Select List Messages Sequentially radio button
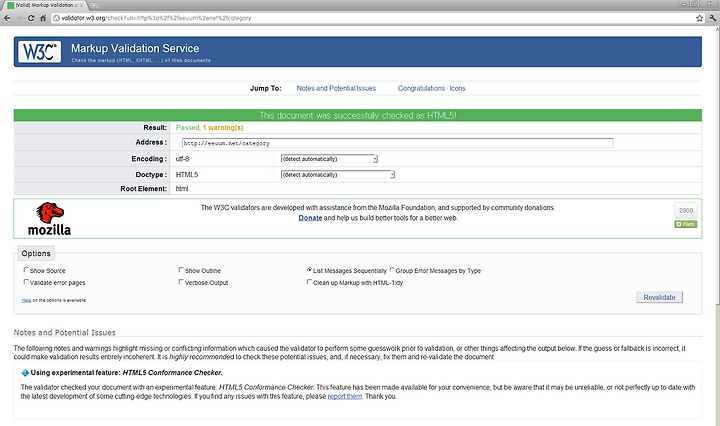The image size is (720, 426). coord(309,270)
